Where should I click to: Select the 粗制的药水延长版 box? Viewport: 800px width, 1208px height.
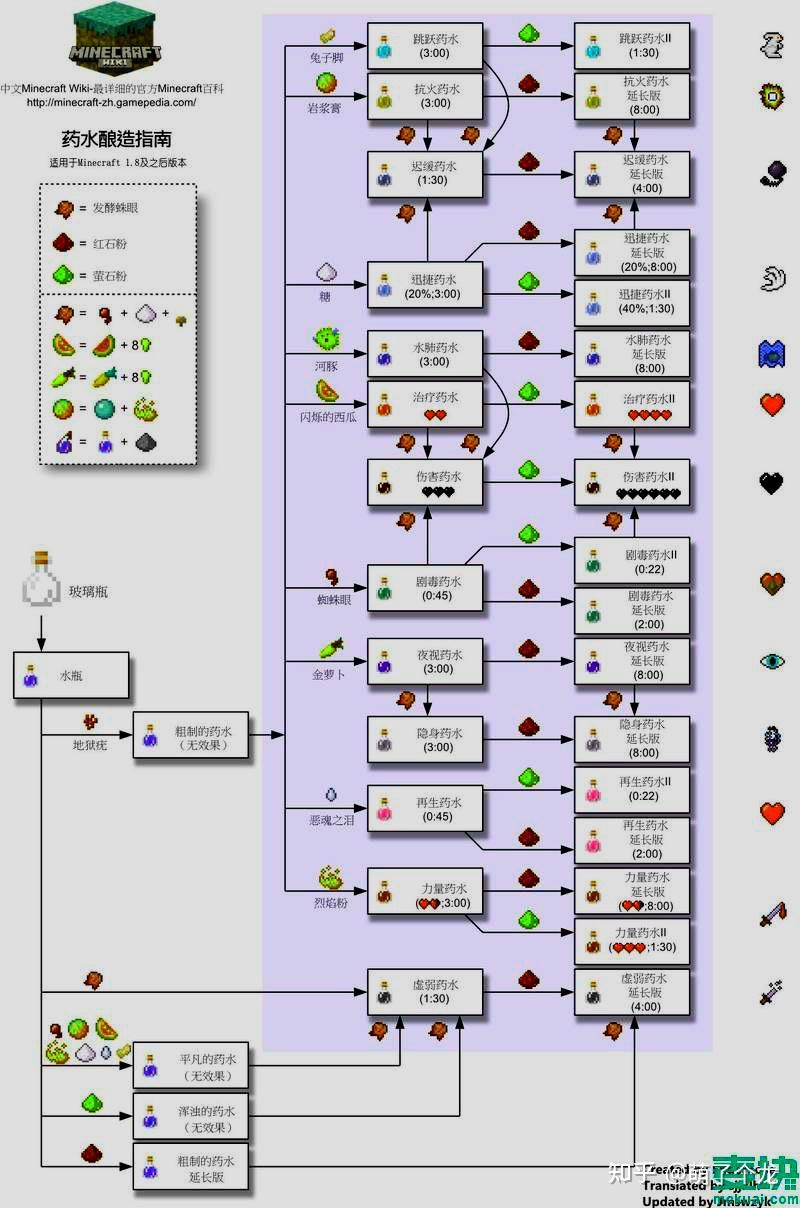[191, 1167]
